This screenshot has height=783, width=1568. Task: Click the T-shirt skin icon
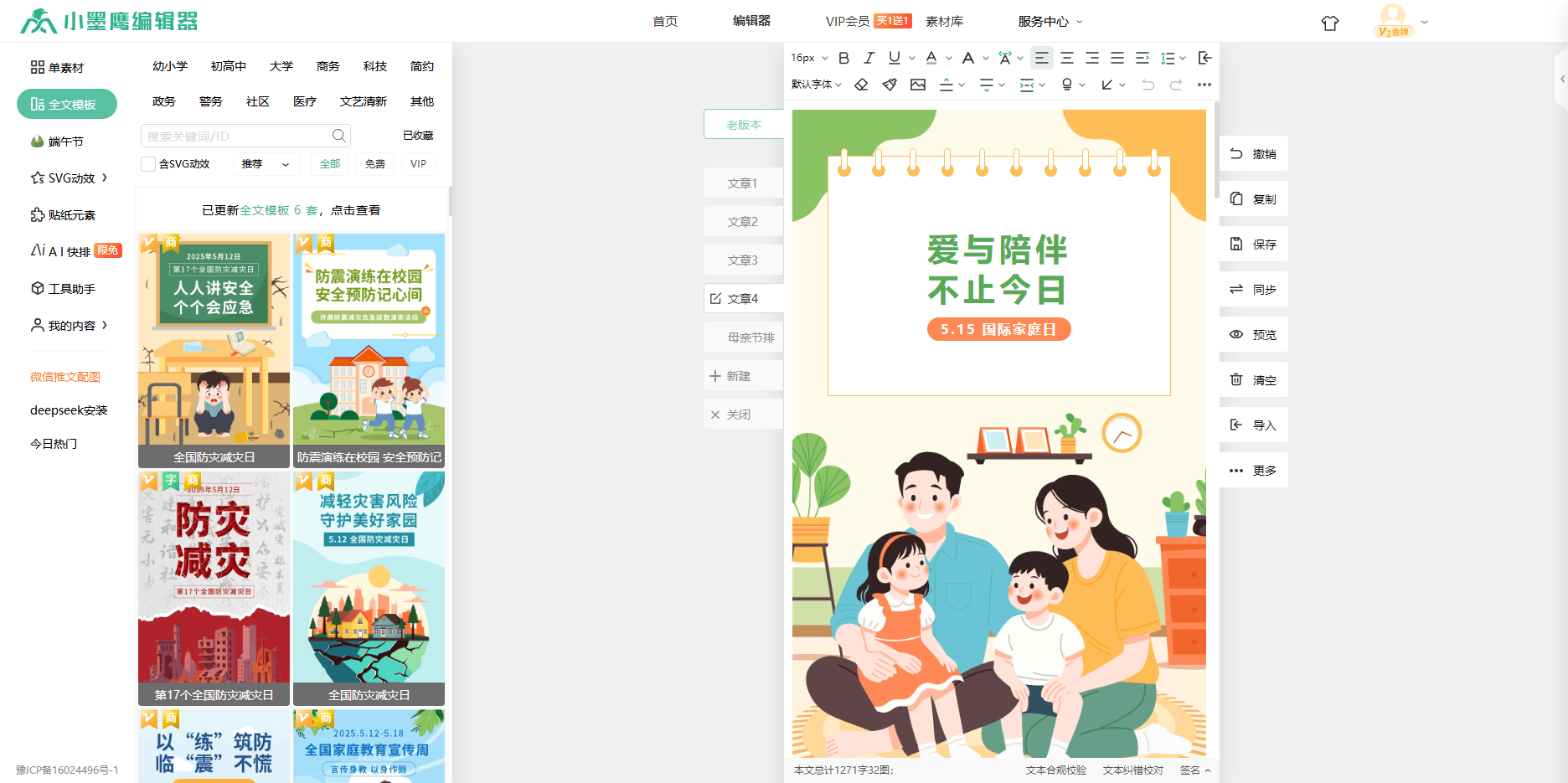click(1329, 23)
